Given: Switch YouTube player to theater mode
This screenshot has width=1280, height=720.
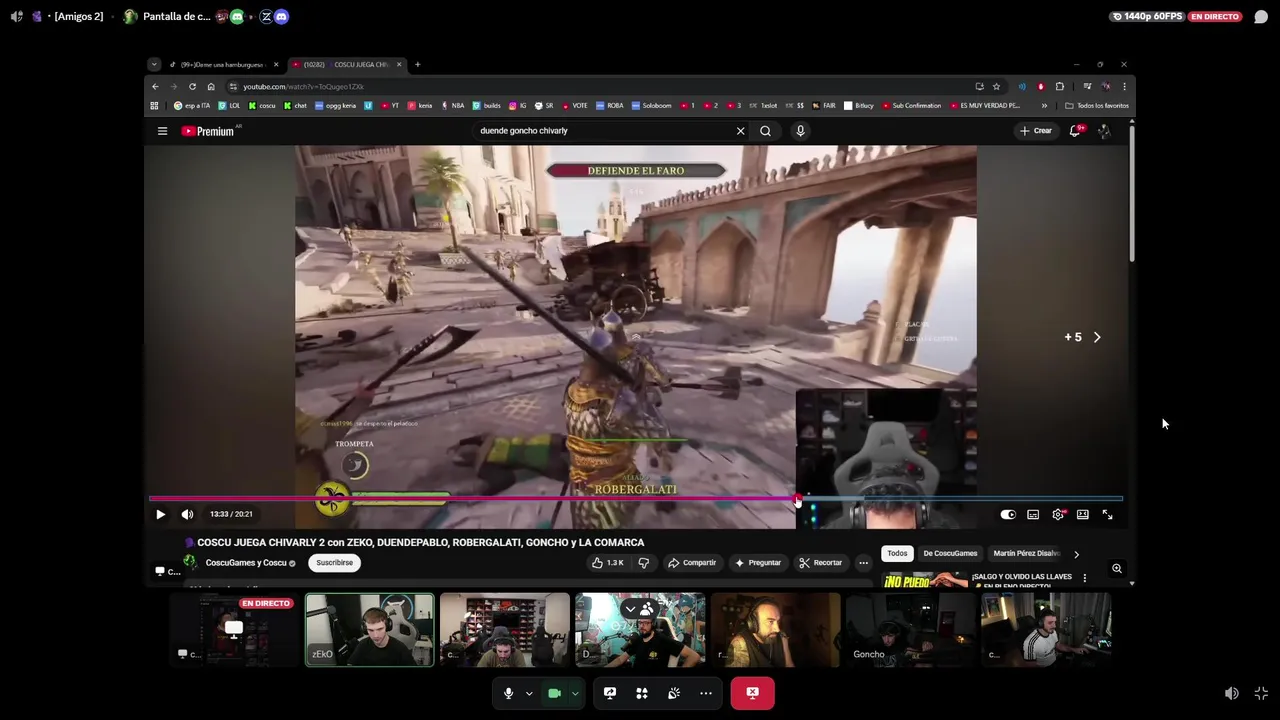Looking at the screenshot, I should [1082, 514].
